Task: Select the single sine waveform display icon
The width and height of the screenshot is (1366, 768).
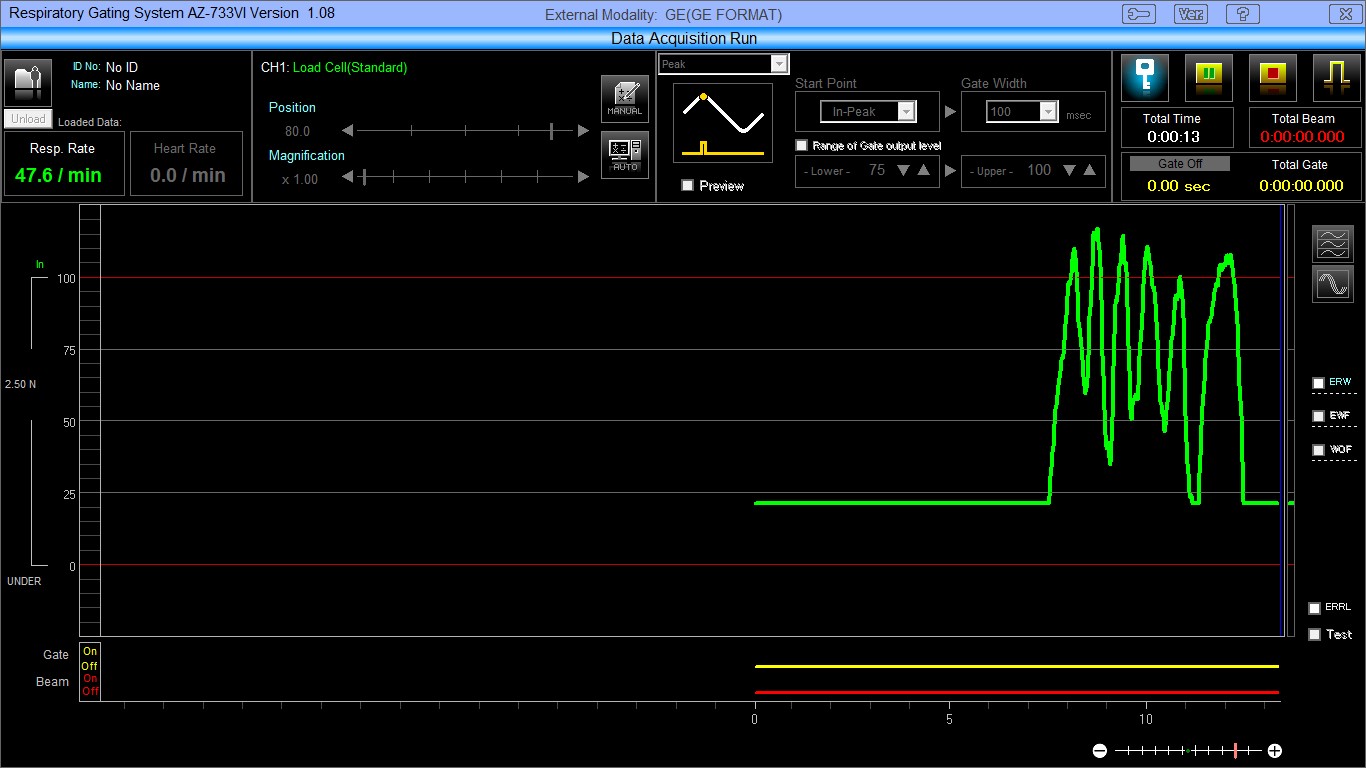Action: (1333, 285)
